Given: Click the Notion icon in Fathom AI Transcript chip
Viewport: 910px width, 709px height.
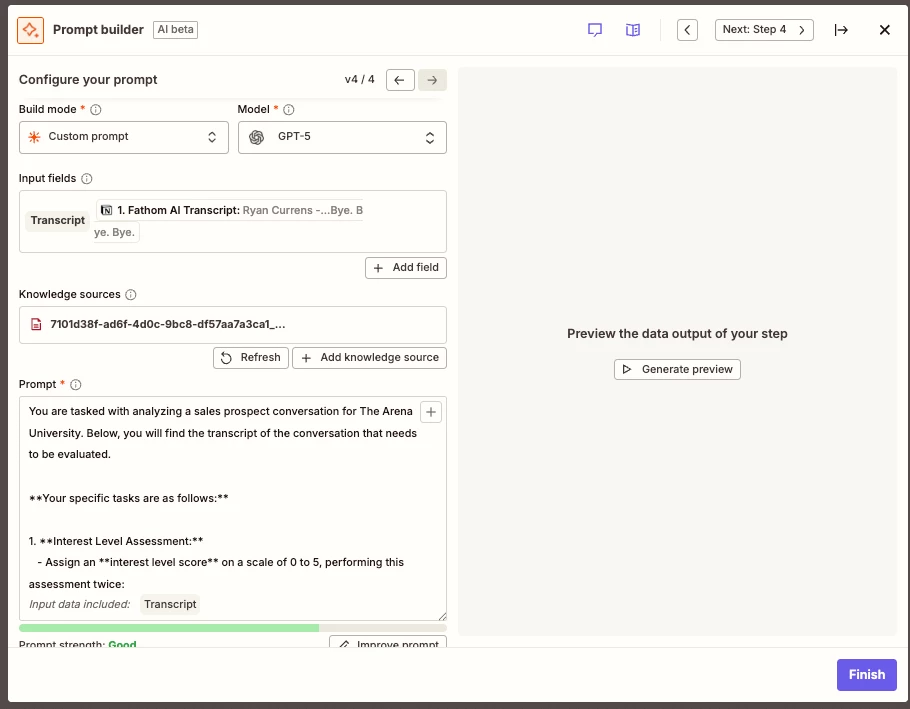Looking at the screenshot, I should (107, 210).
